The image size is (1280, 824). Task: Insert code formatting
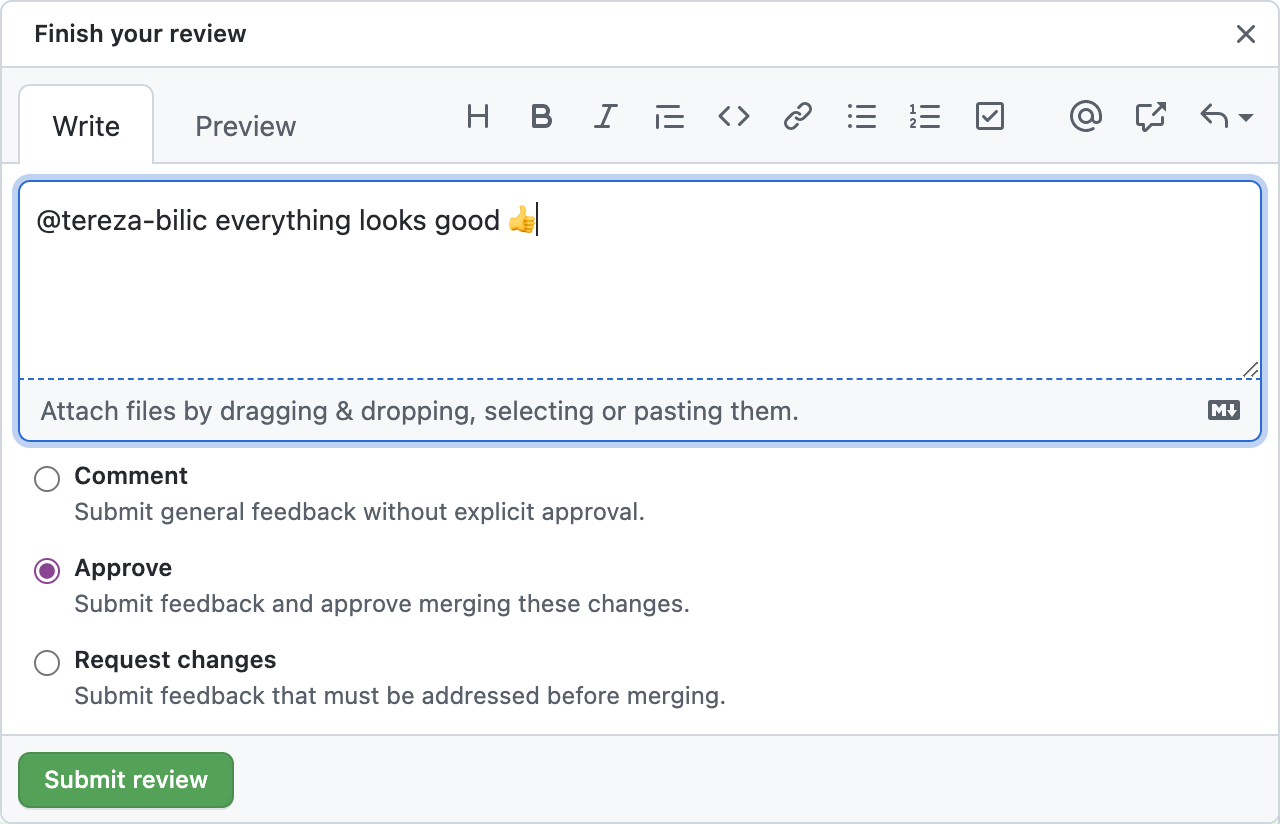point(733,117)
